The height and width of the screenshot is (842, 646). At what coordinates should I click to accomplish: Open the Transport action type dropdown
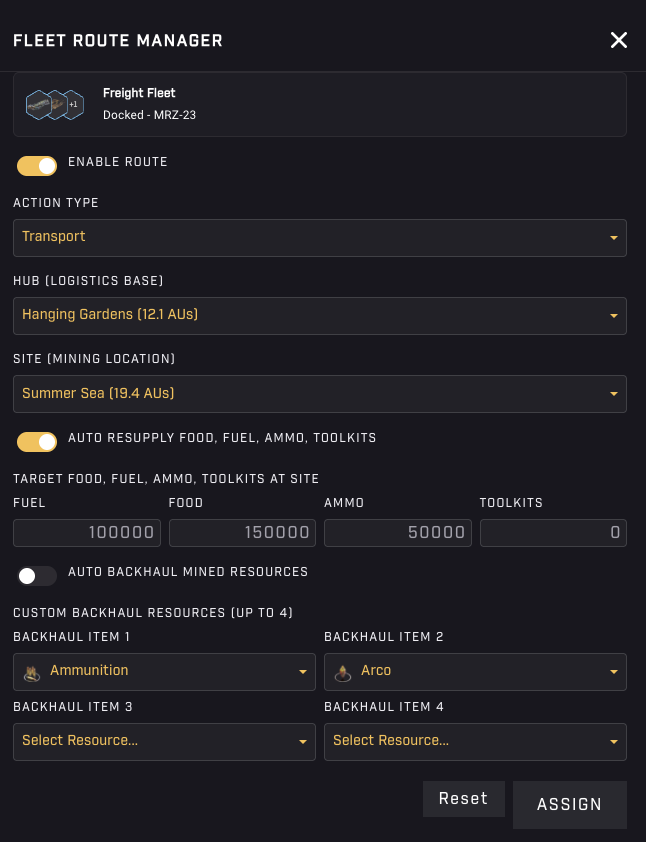click(x=319, y=237)
